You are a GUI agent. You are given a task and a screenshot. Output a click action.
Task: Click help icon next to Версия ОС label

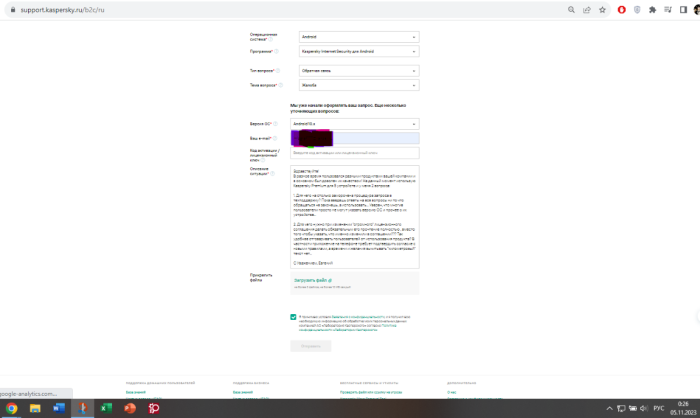click(275, 124)
